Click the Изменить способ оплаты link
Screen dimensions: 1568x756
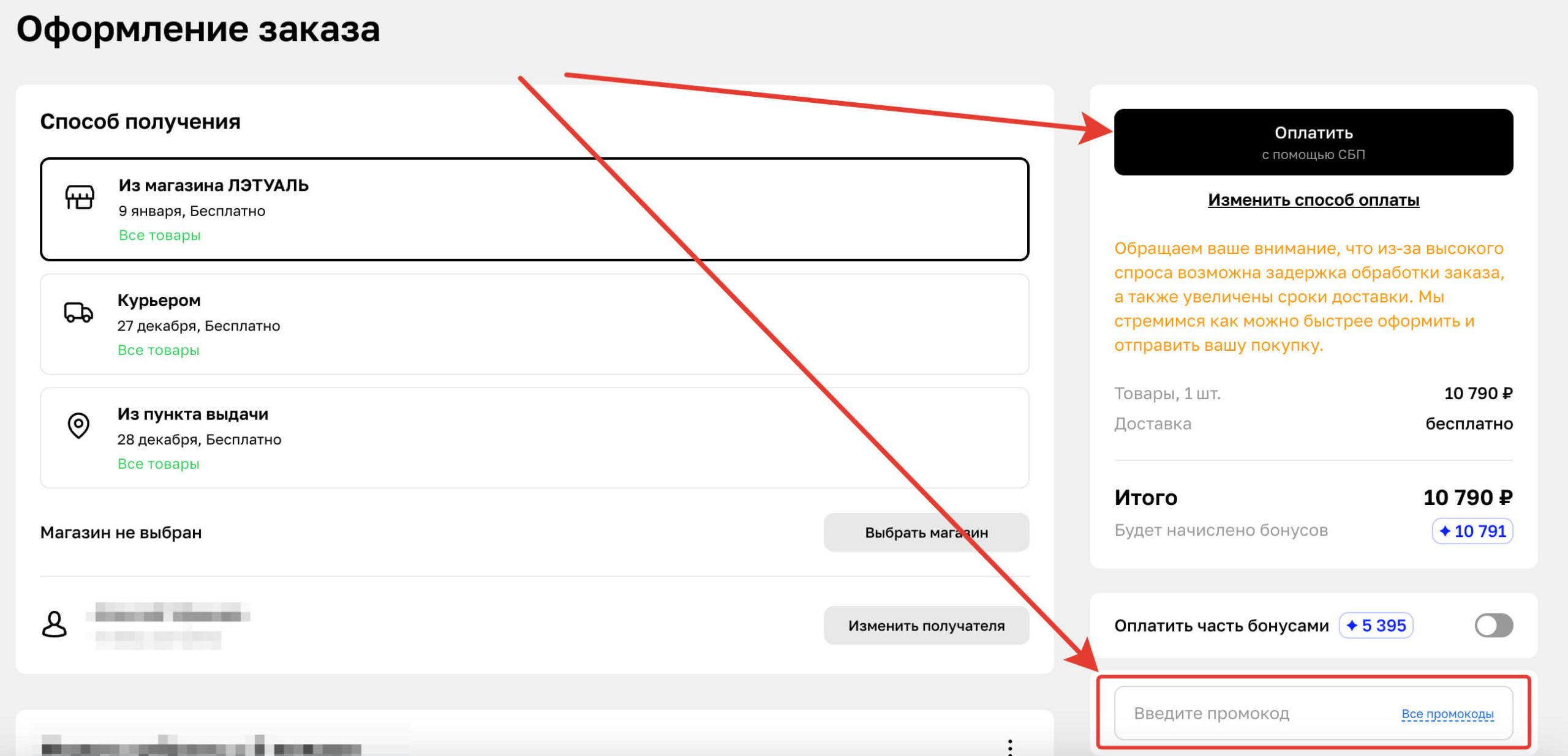coord(1313,200)
